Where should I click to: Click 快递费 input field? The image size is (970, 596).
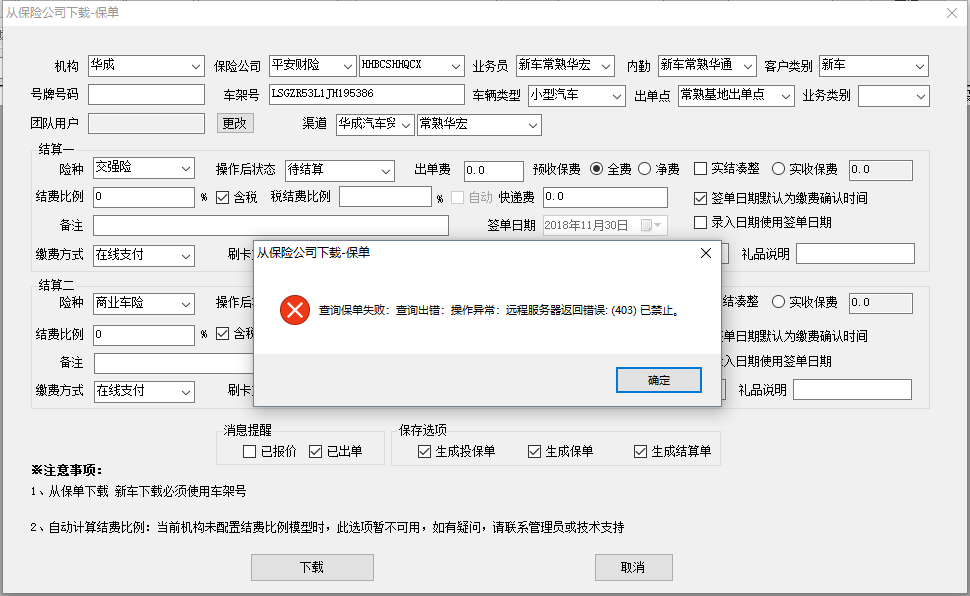point(605,197)
